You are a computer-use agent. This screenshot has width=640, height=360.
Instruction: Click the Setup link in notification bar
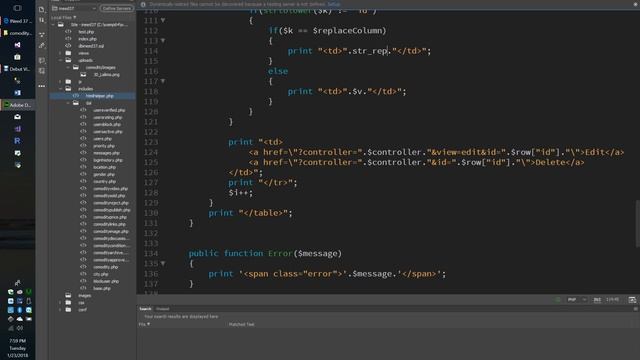click(333, 4)
